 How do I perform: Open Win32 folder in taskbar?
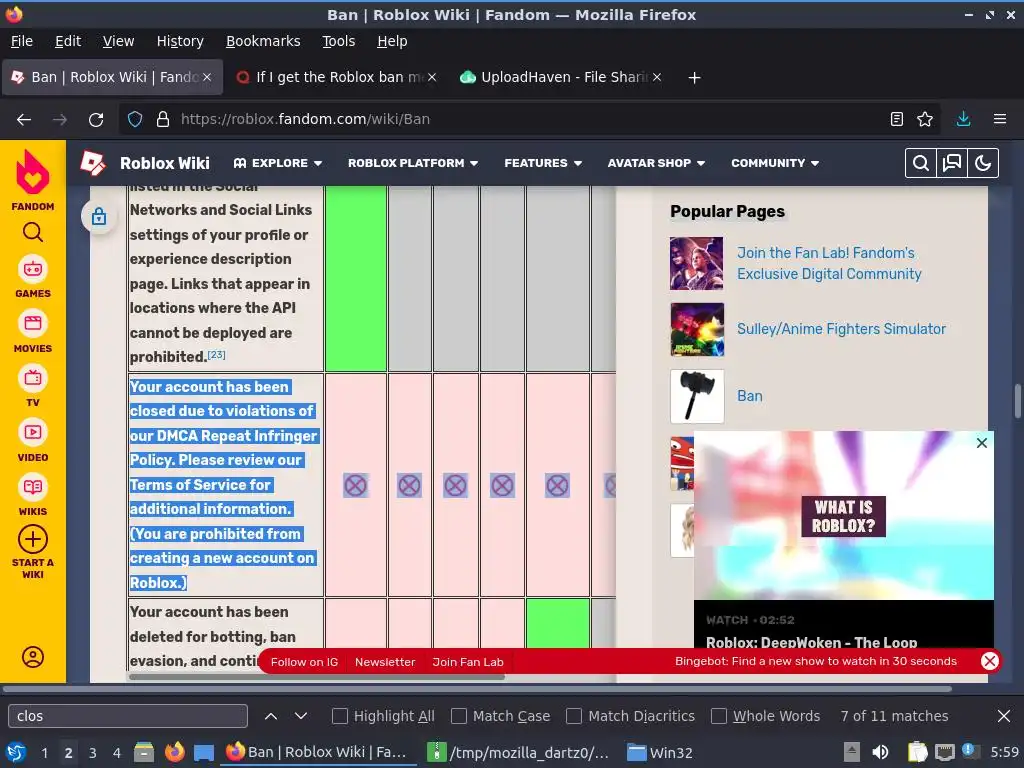[x=660, y=753]
